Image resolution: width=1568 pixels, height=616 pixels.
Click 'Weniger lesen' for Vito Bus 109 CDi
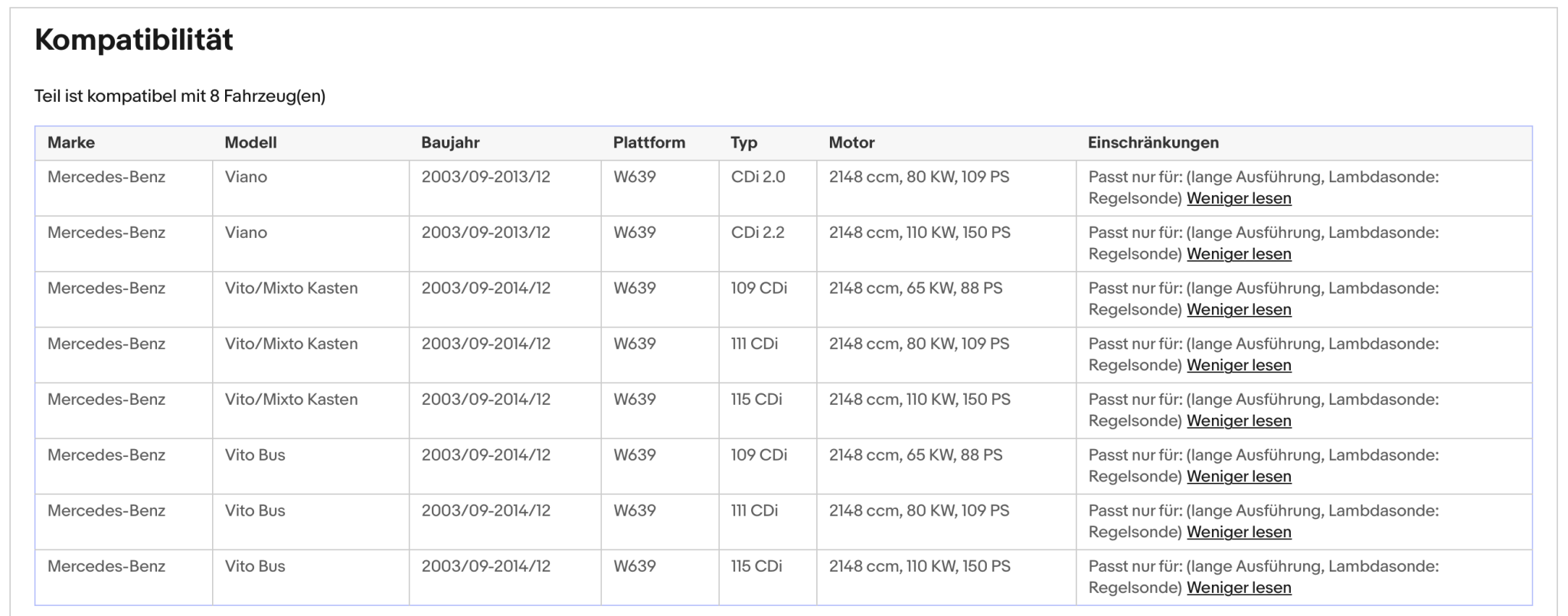(x=1239, y=477)
